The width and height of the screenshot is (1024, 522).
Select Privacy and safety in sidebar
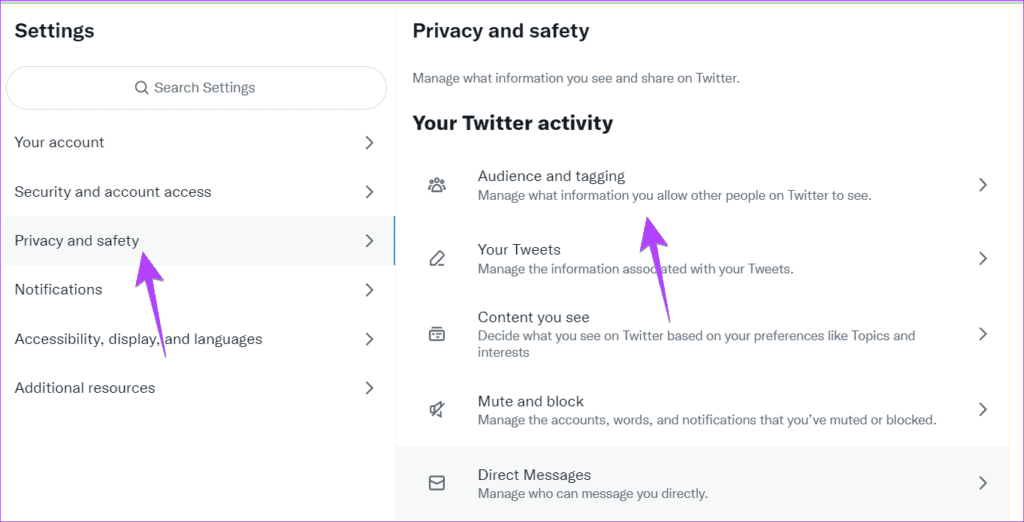77,241
